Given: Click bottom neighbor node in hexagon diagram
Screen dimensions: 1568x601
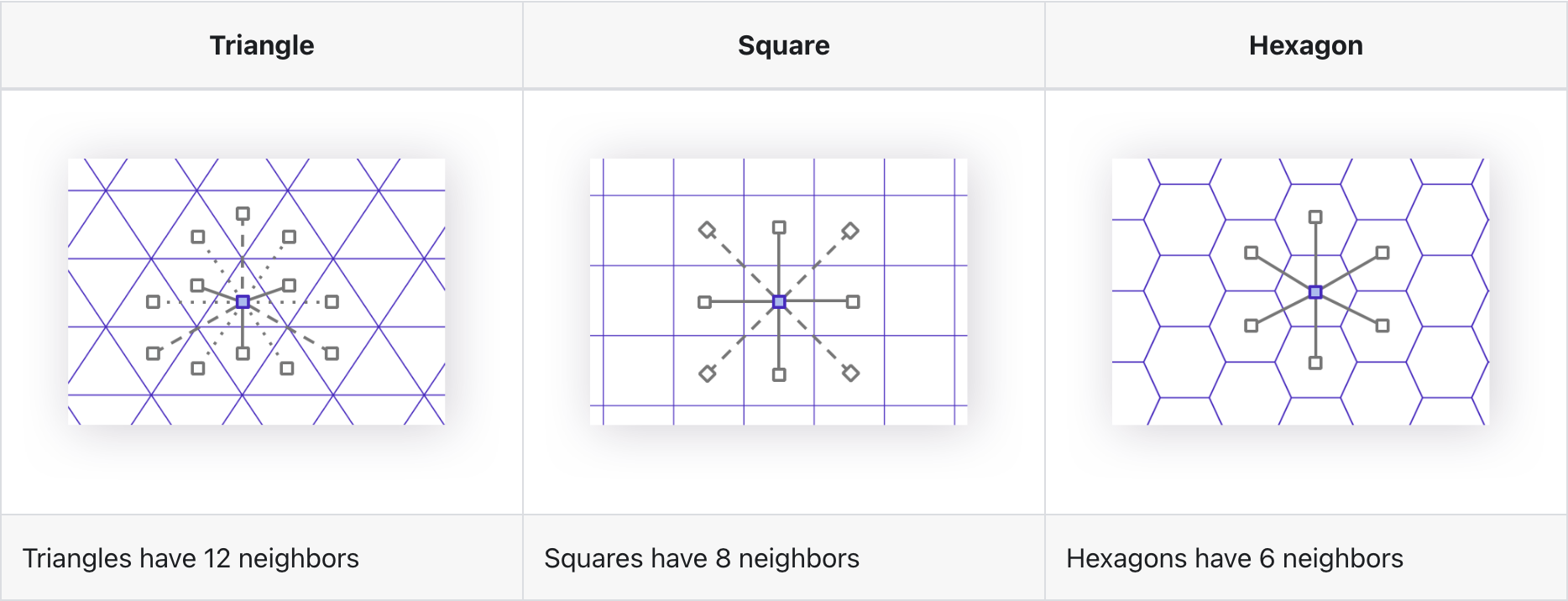Looking at the screenshot, I should tap(1315, 363).
